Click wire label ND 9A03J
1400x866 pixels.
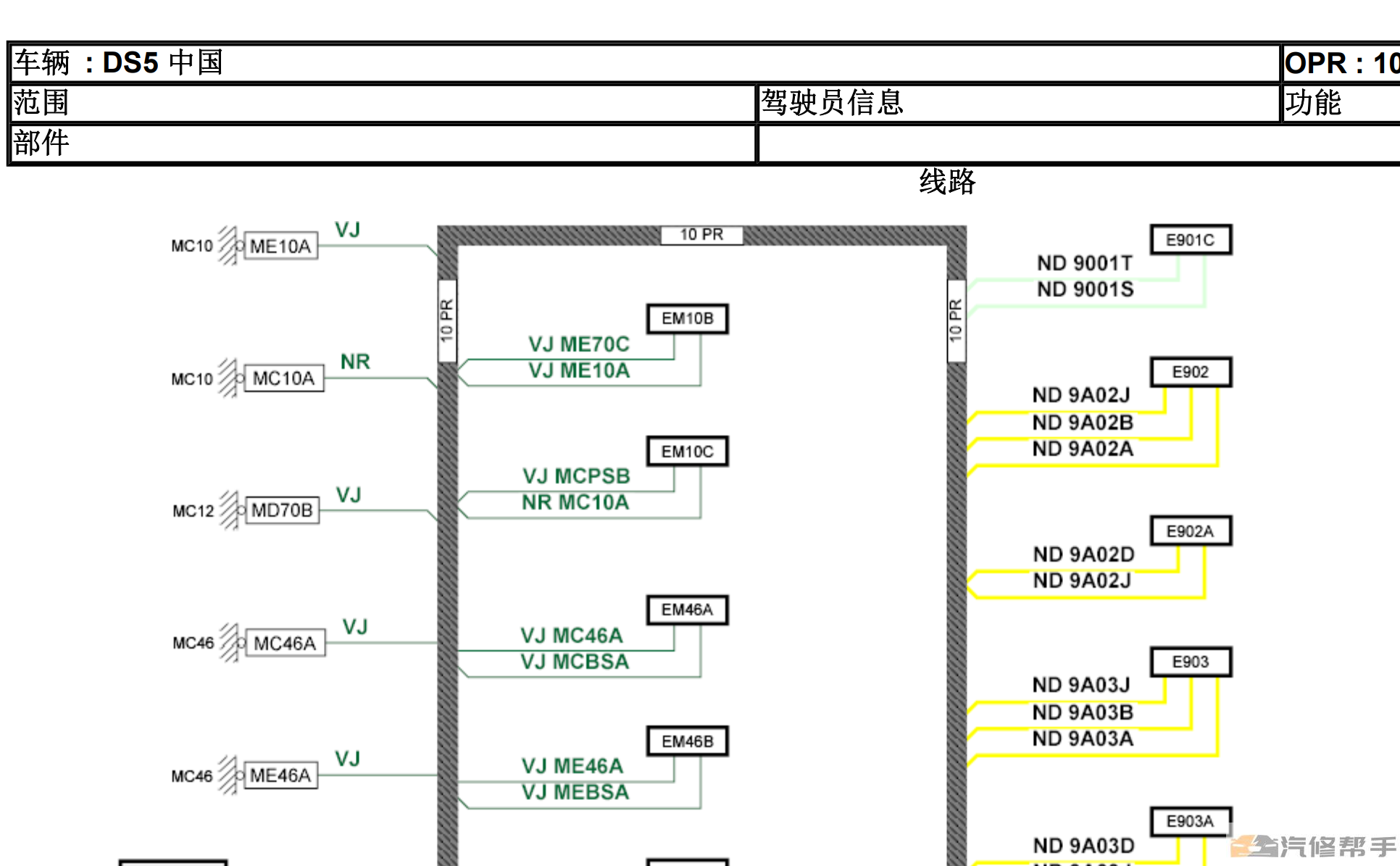tap(1081, 685)
